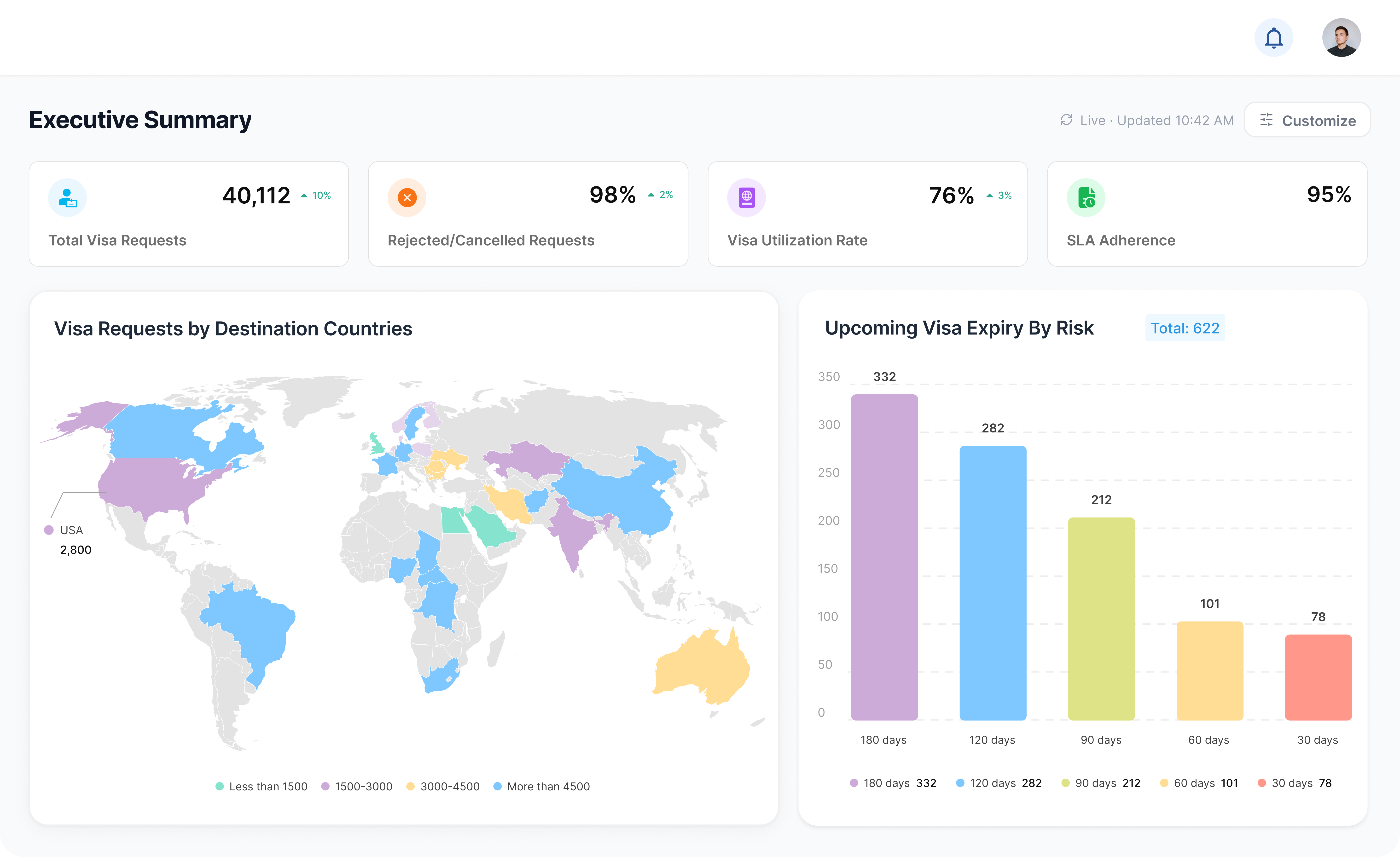The image size is (1400, 857).
Task: Click the SLA Adherence green document icon
Action: point(1086,198)
